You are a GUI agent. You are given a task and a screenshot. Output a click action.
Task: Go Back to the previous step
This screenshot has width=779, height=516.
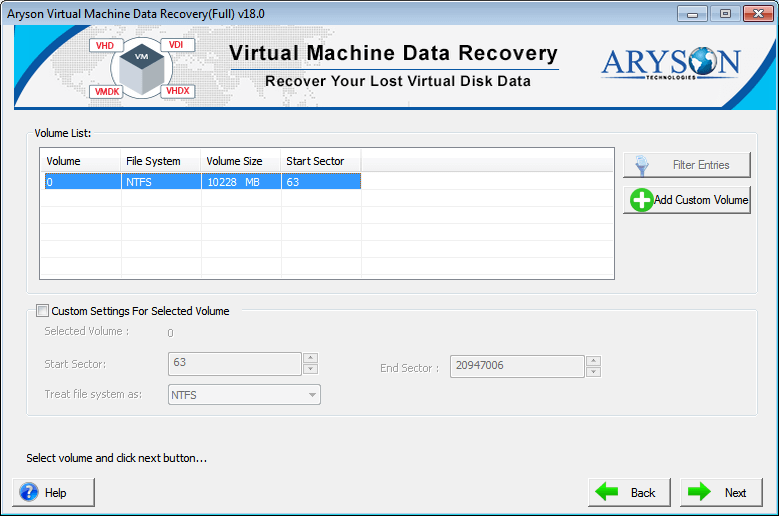click(x=629, y=492)
